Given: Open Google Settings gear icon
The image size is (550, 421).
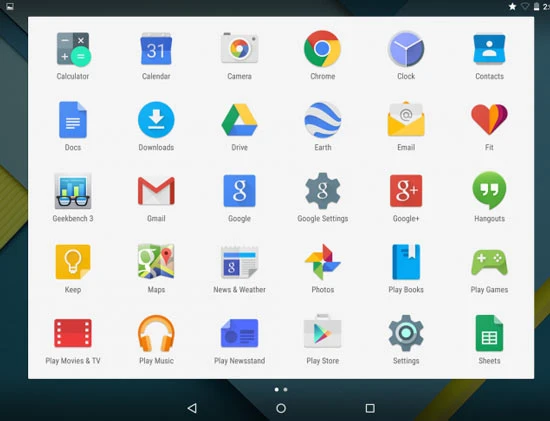Looking at the screenshot, I should [322, 191].
